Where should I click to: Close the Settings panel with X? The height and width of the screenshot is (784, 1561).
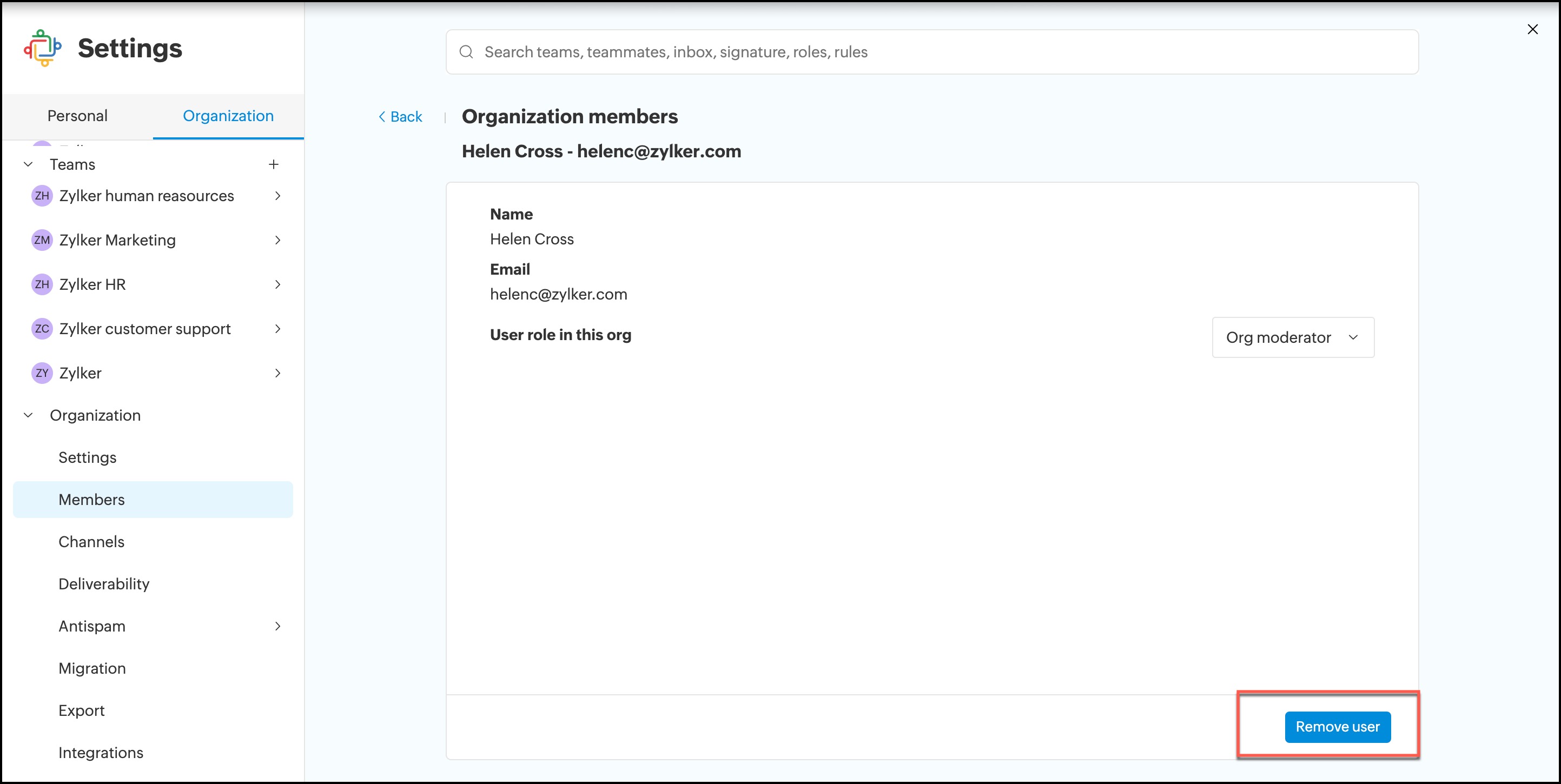pyautogui.click(x=1532, y=29)
